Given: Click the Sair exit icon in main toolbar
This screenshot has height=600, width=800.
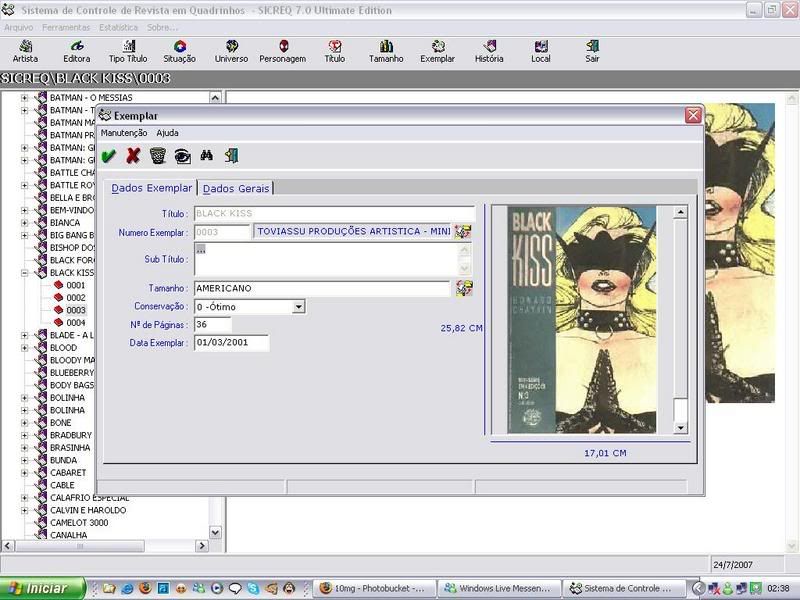Looking at the screenshot, I should (x=592, y=51).
